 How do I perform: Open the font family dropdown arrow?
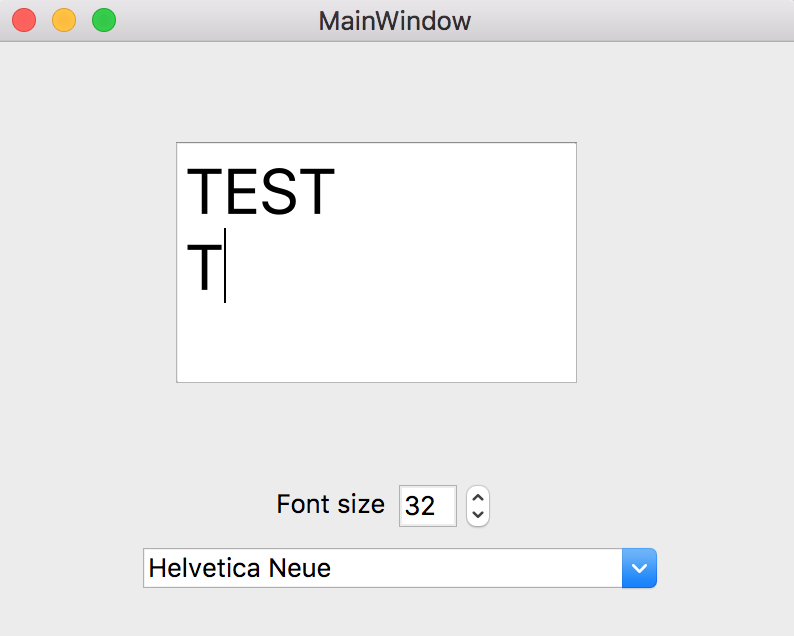point(639,568)
